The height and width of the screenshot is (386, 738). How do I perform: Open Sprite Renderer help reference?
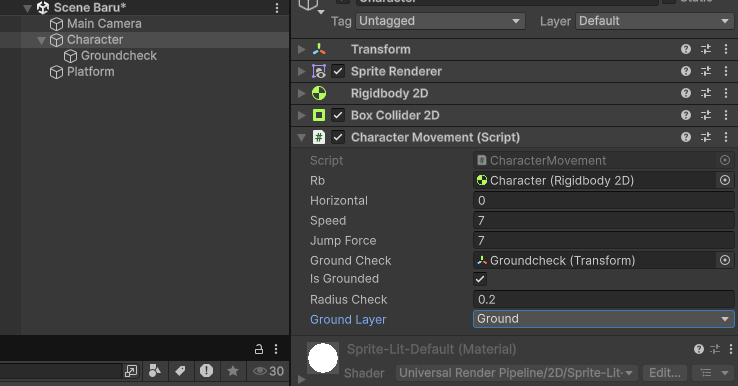(x=686, y=71)
